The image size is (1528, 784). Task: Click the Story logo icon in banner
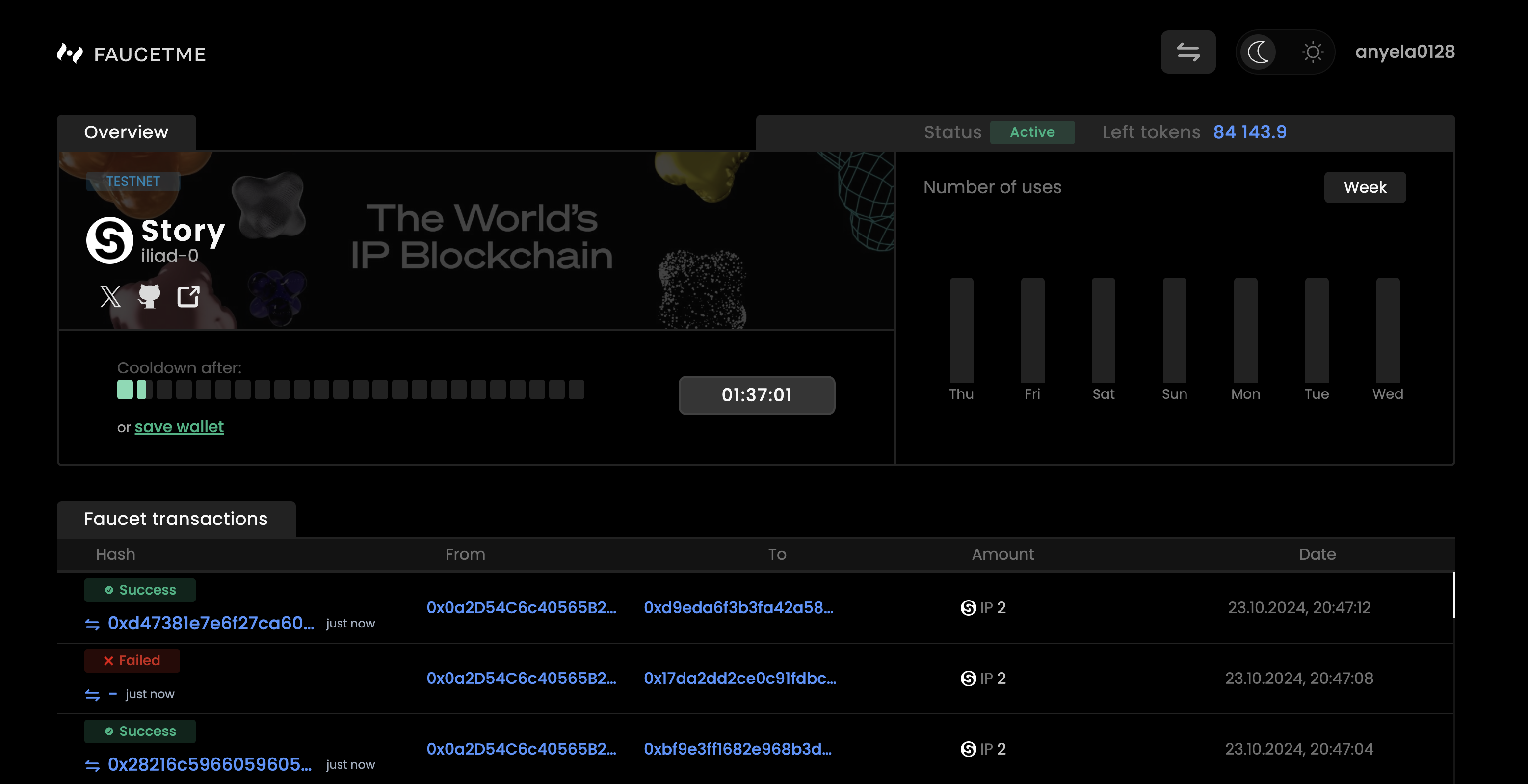110,240
